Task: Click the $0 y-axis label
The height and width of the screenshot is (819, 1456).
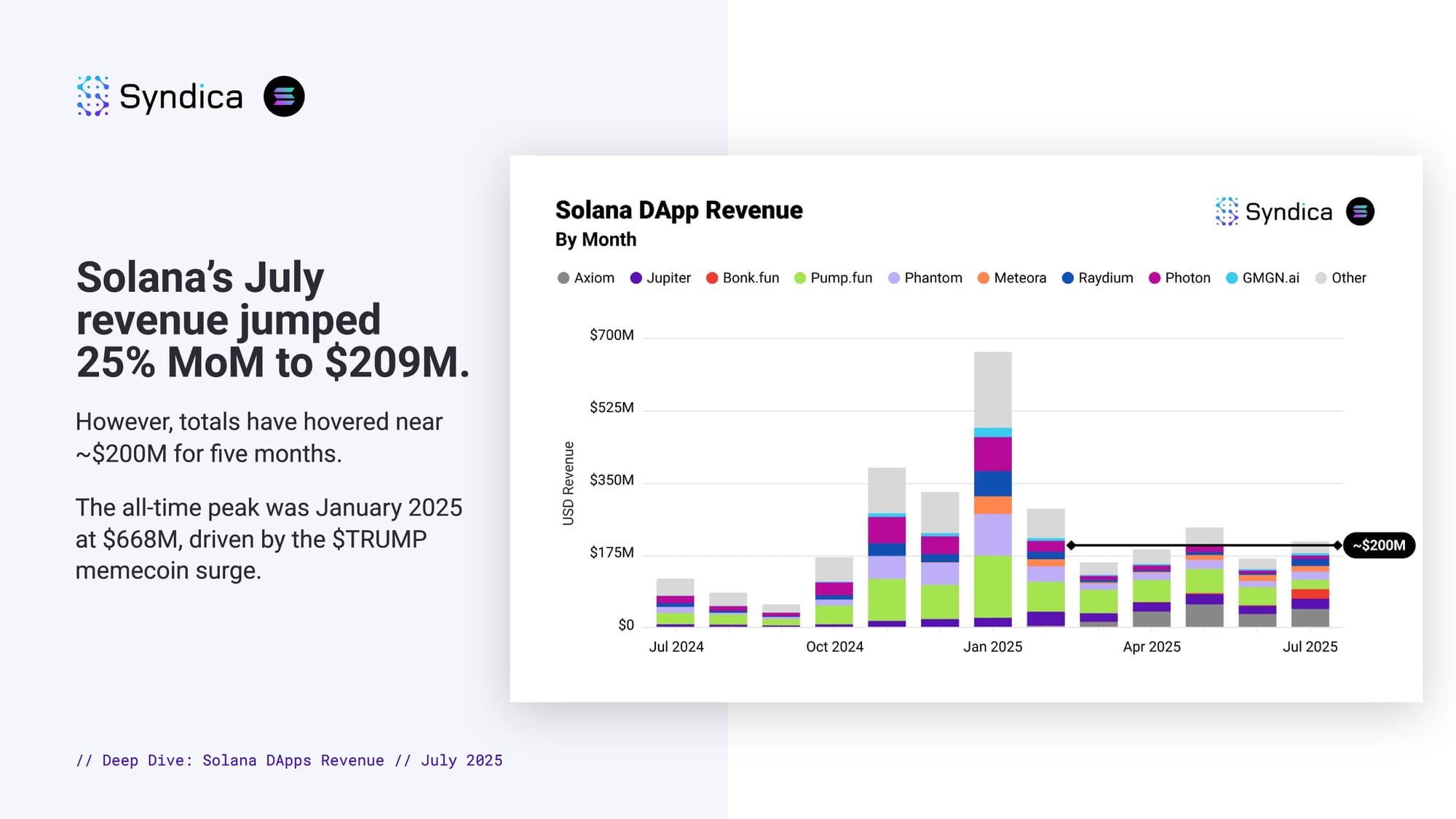Action: coord(626,625)
